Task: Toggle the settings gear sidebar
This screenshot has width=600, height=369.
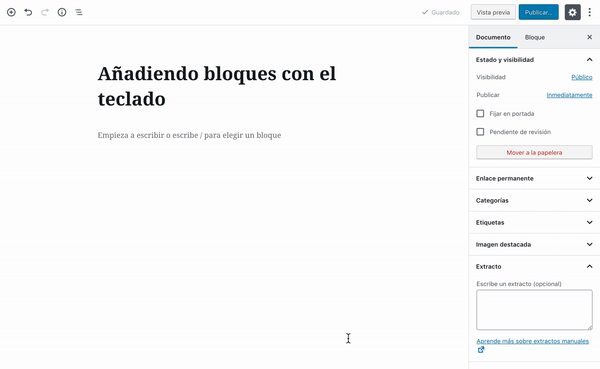Action: point(572,12)
